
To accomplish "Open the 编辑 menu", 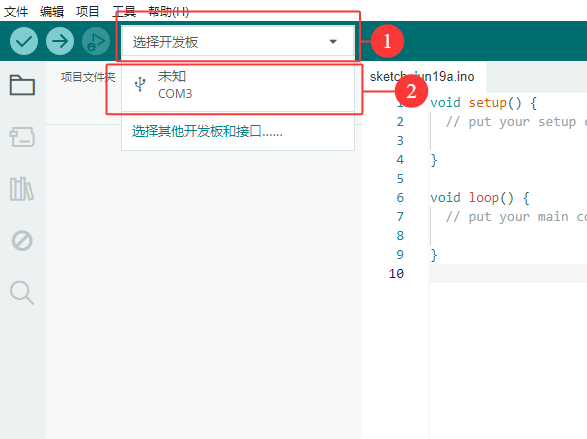I will coord(52,12).
